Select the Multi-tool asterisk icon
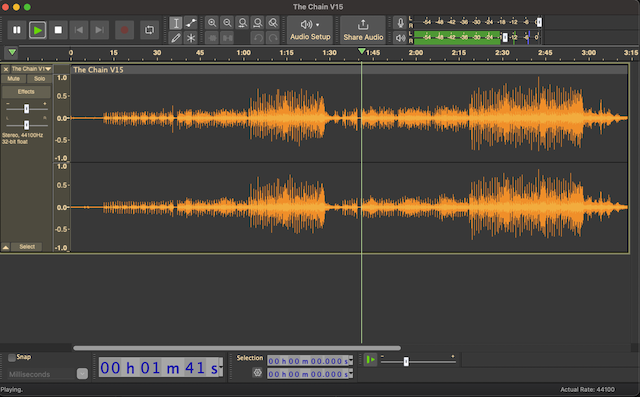640x397 pixels. [191, 38]
